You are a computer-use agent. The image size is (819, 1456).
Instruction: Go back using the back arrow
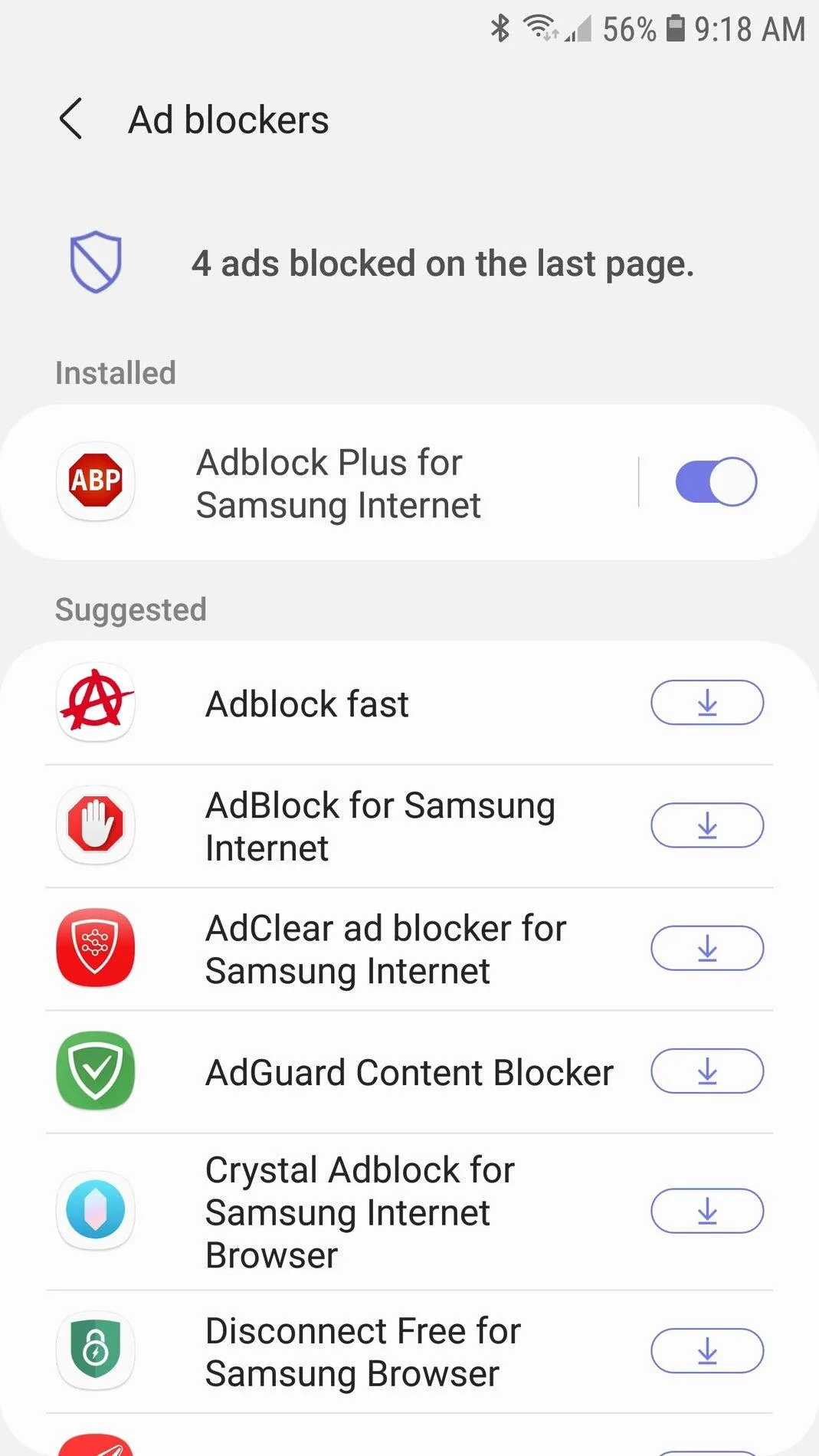pyautogui.click(x=70, y=120)
